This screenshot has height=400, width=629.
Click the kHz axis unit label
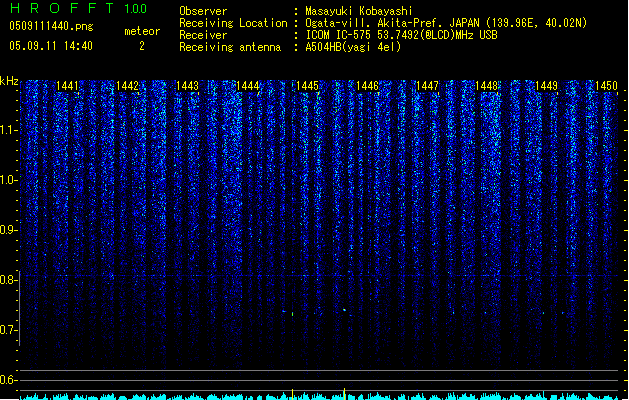[x=9, y=81]
